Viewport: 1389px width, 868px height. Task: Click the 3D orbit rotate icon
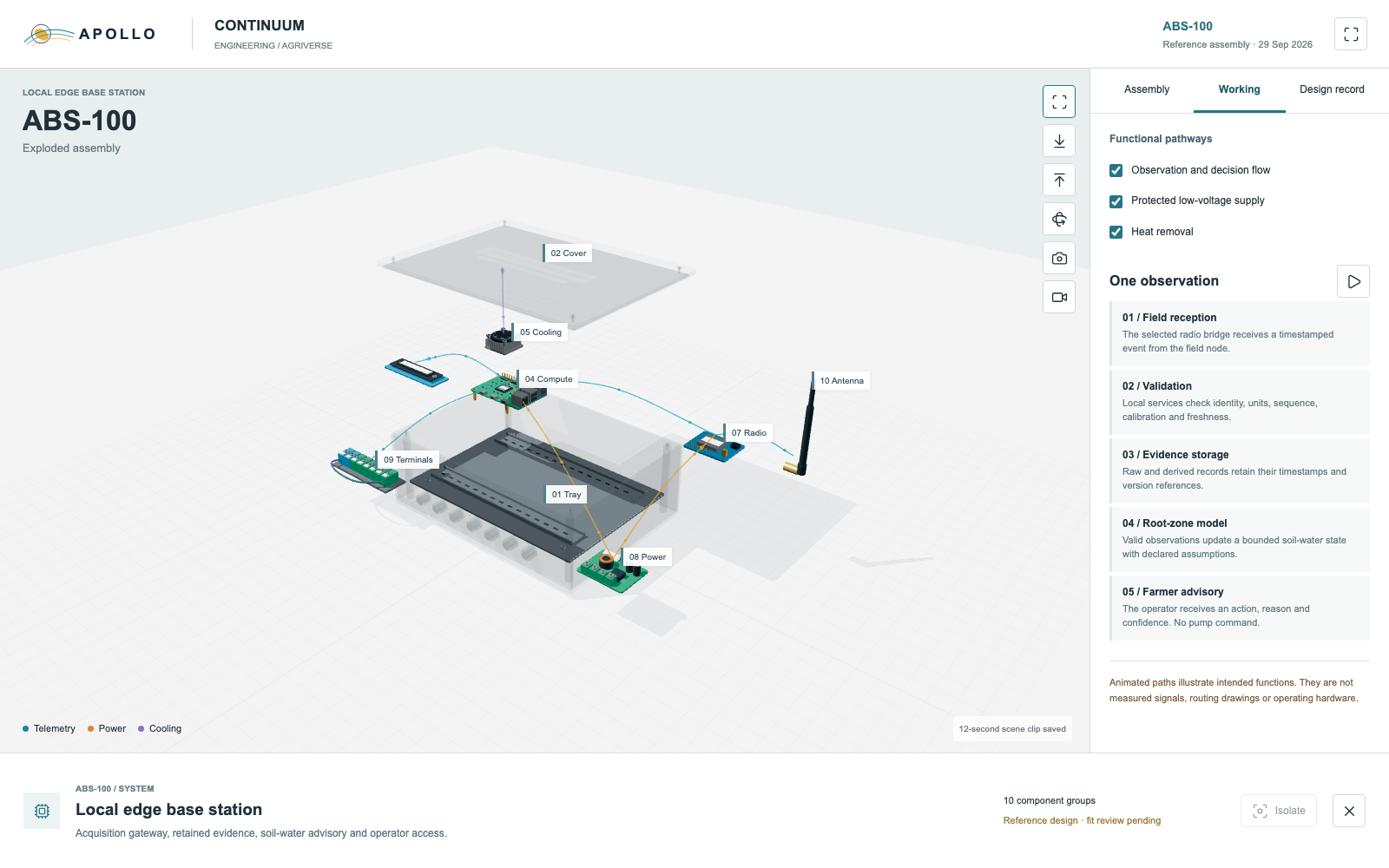pos(1059,219)
